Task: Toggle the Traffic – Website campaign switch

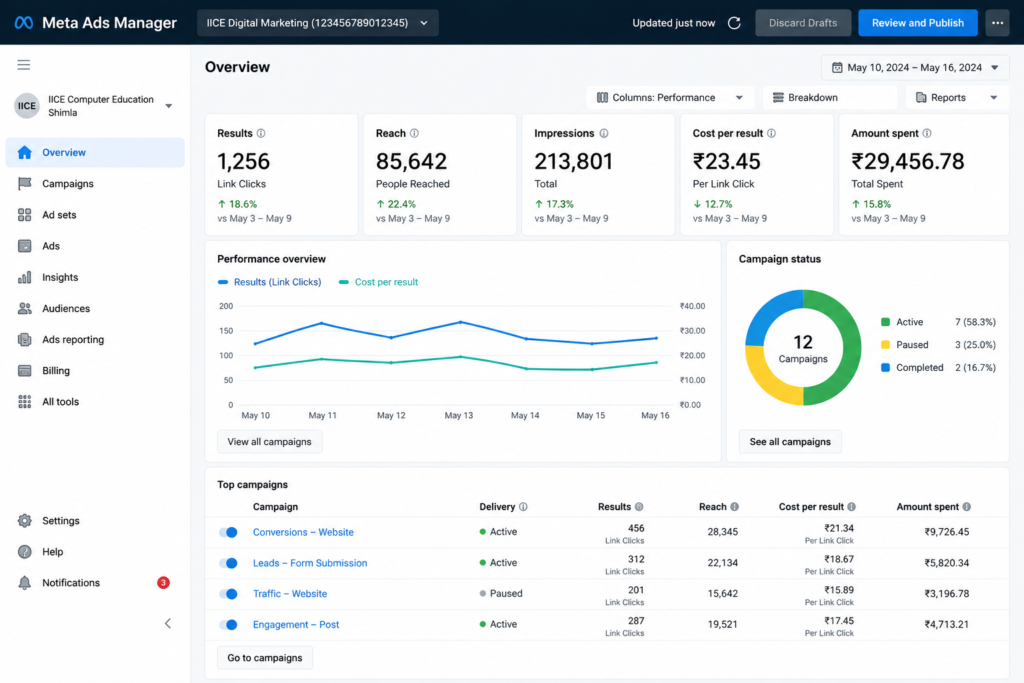Action: (229, 594)
